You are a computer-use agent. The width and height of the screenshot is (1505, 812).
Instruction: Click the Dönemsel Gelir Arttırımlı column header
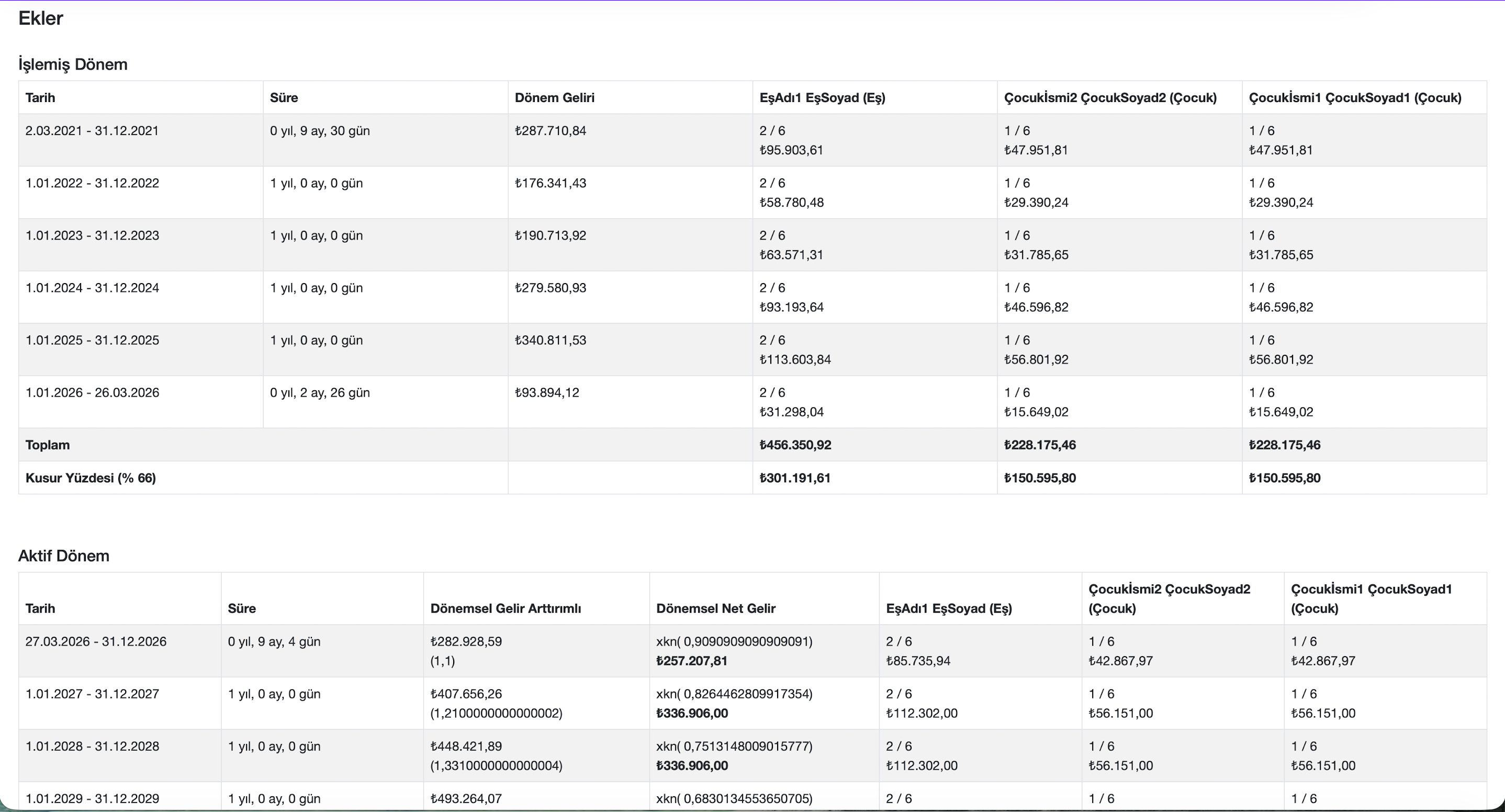pyautogui.click(x=506, y=608)
